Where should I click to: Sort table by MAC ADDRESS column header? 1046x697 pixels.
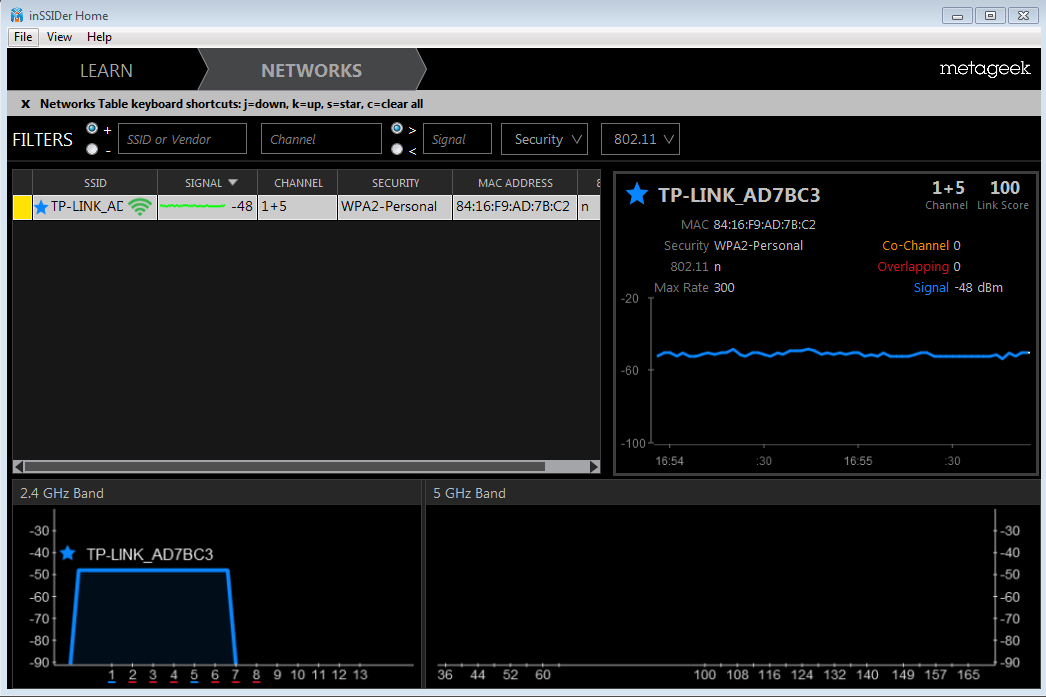click(515, 183)
